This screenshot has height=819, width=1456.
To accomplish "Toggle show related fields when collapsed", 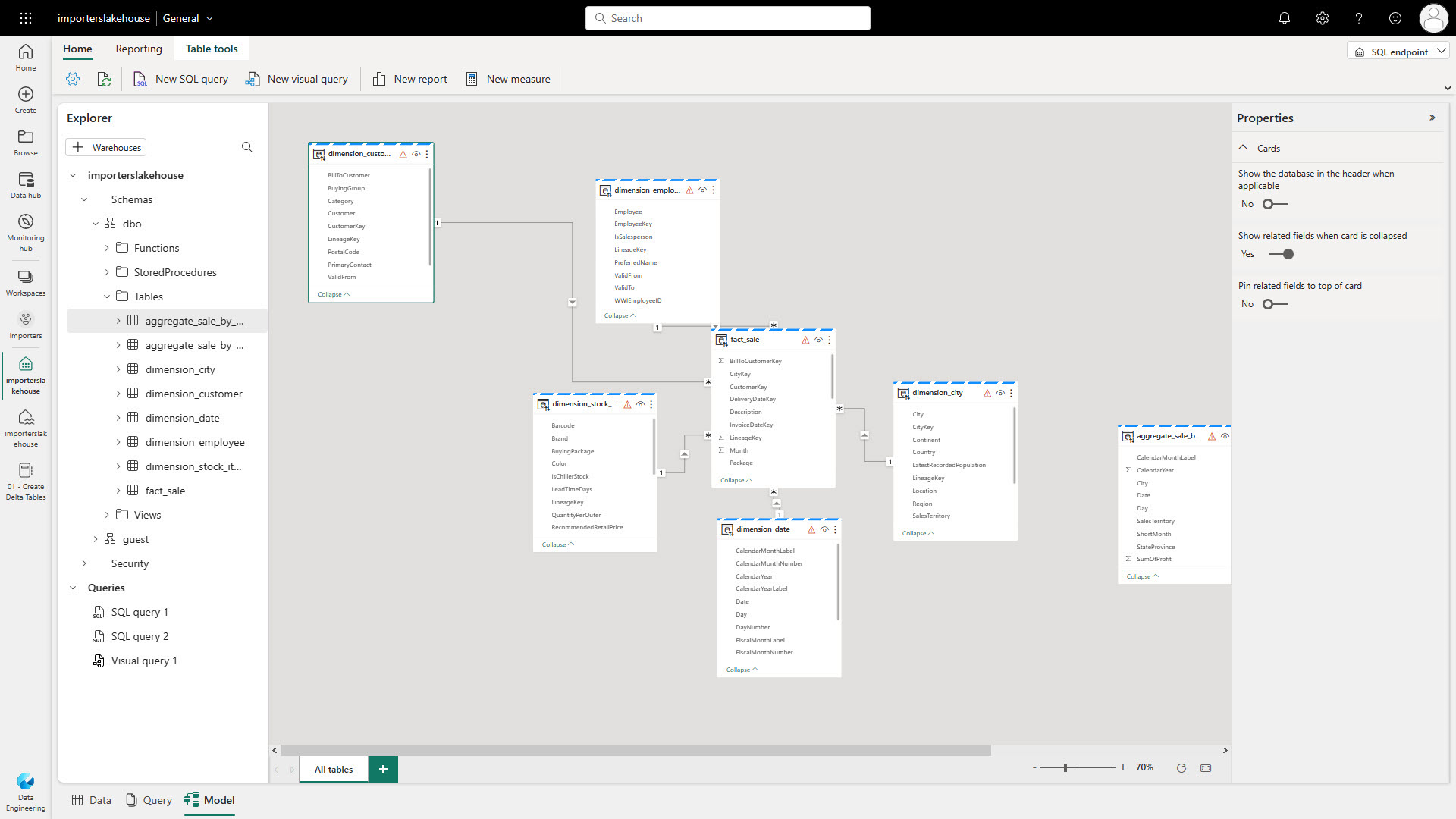I will click(x=1281, y=254).
